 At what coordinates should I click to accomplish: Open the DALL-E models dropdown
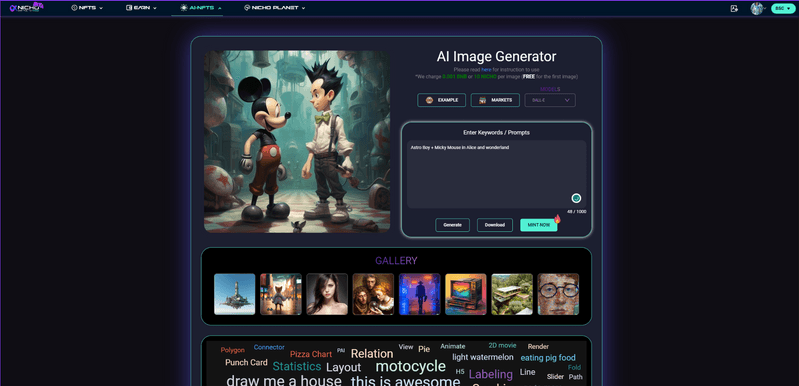[550, 100]
